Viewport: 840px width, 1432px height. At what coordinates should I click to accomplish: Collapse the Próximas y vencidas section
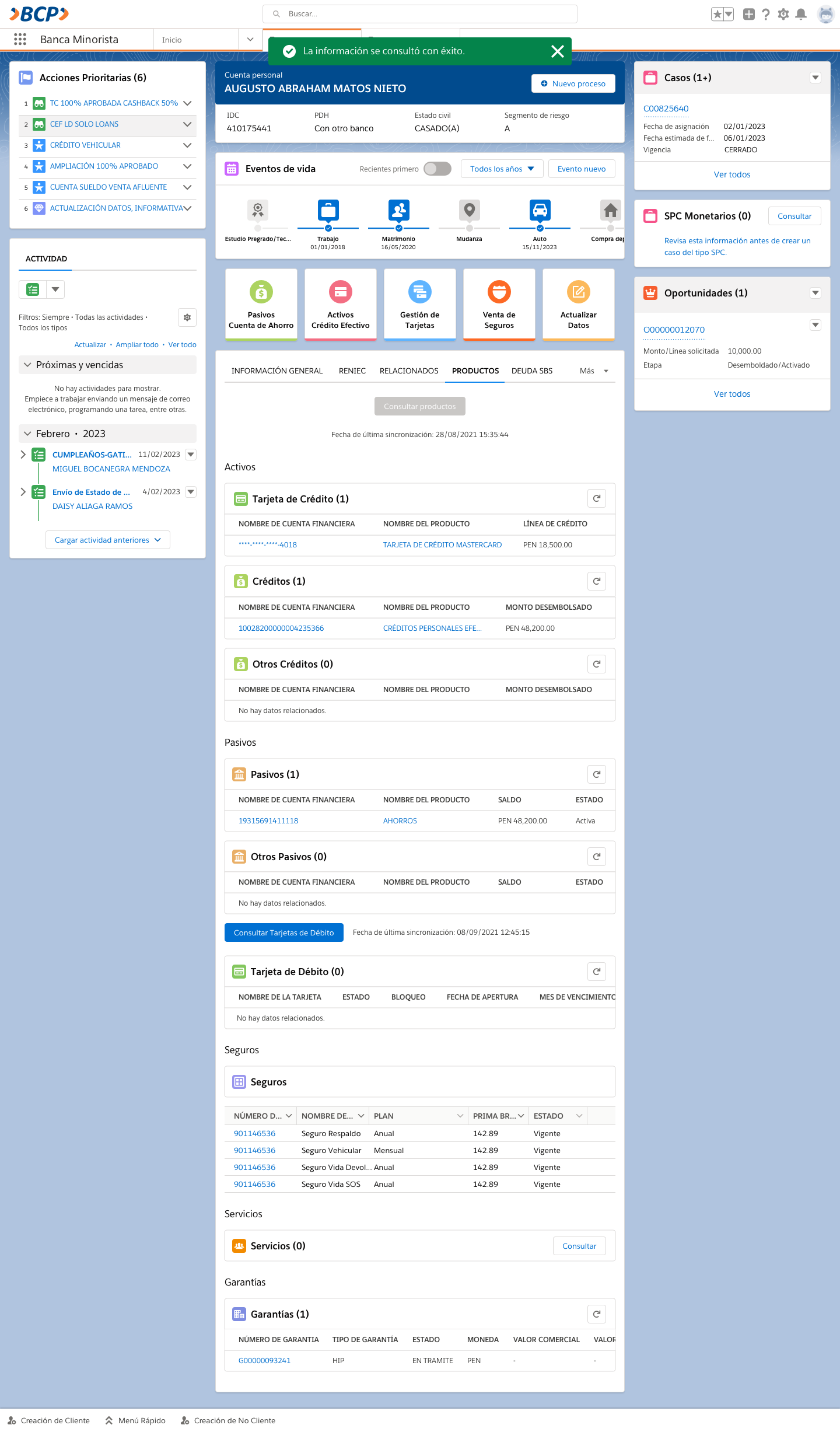(x=27, y=365)
